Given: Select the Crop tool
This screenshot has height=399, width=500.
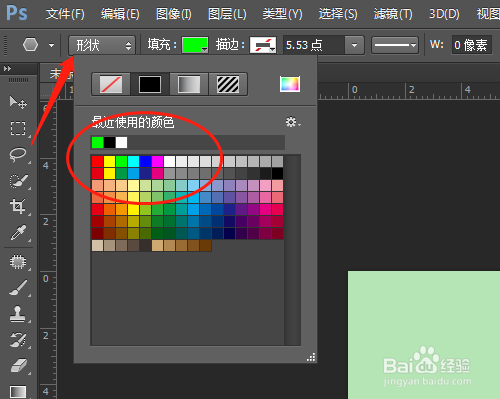Looking at the screenshot, I should (18, 206).
